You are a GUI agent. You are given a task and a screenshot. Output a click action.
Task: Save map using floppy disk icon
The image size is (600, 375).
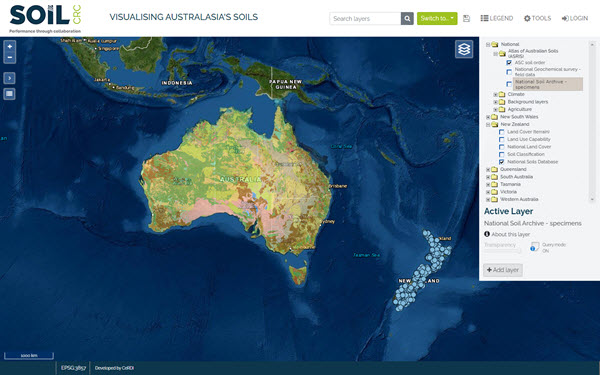(x=466, y=18)
